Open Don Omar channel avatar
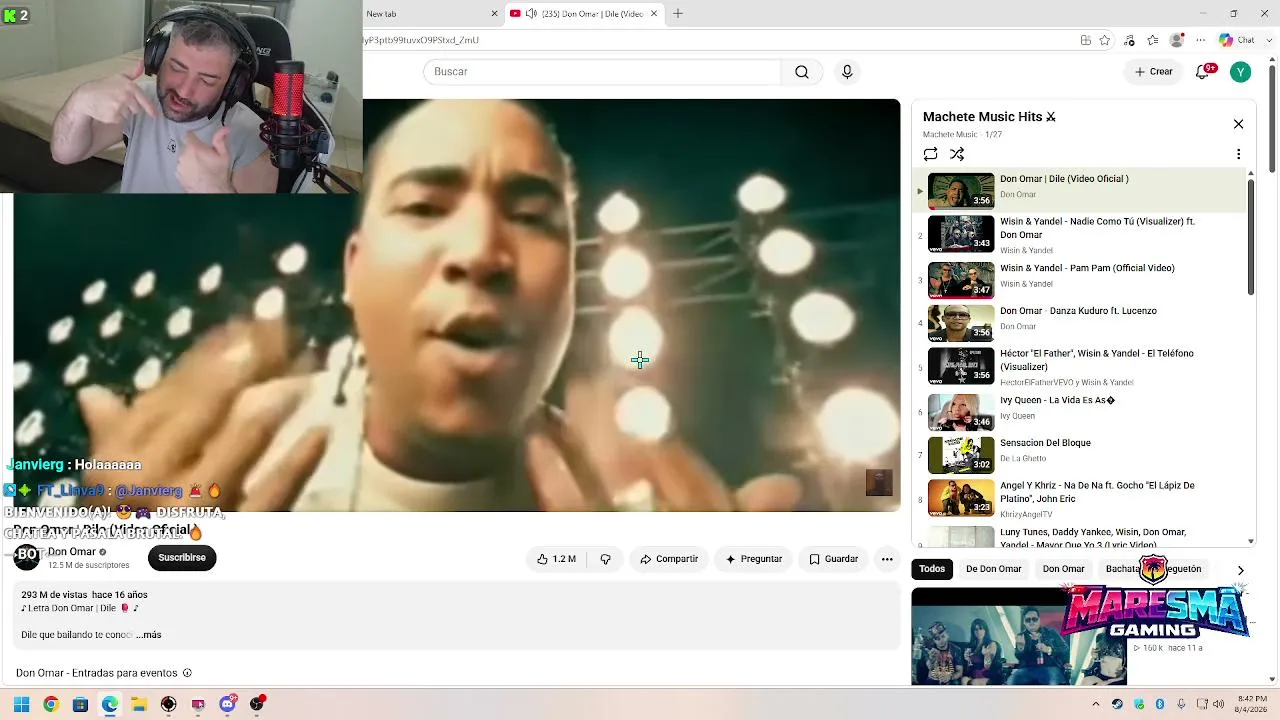Image resolution: width=1280 pixels, height=720 pixels. click(27, 558)
